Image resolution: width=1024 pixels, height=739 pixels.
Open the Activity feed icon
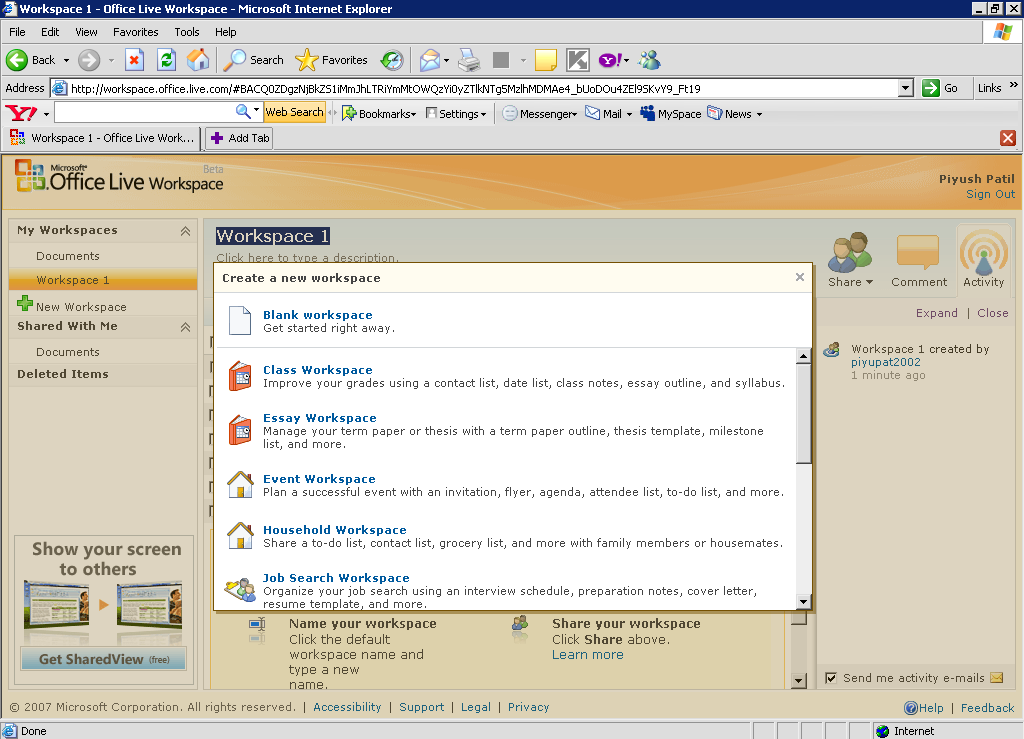[983, 252]
